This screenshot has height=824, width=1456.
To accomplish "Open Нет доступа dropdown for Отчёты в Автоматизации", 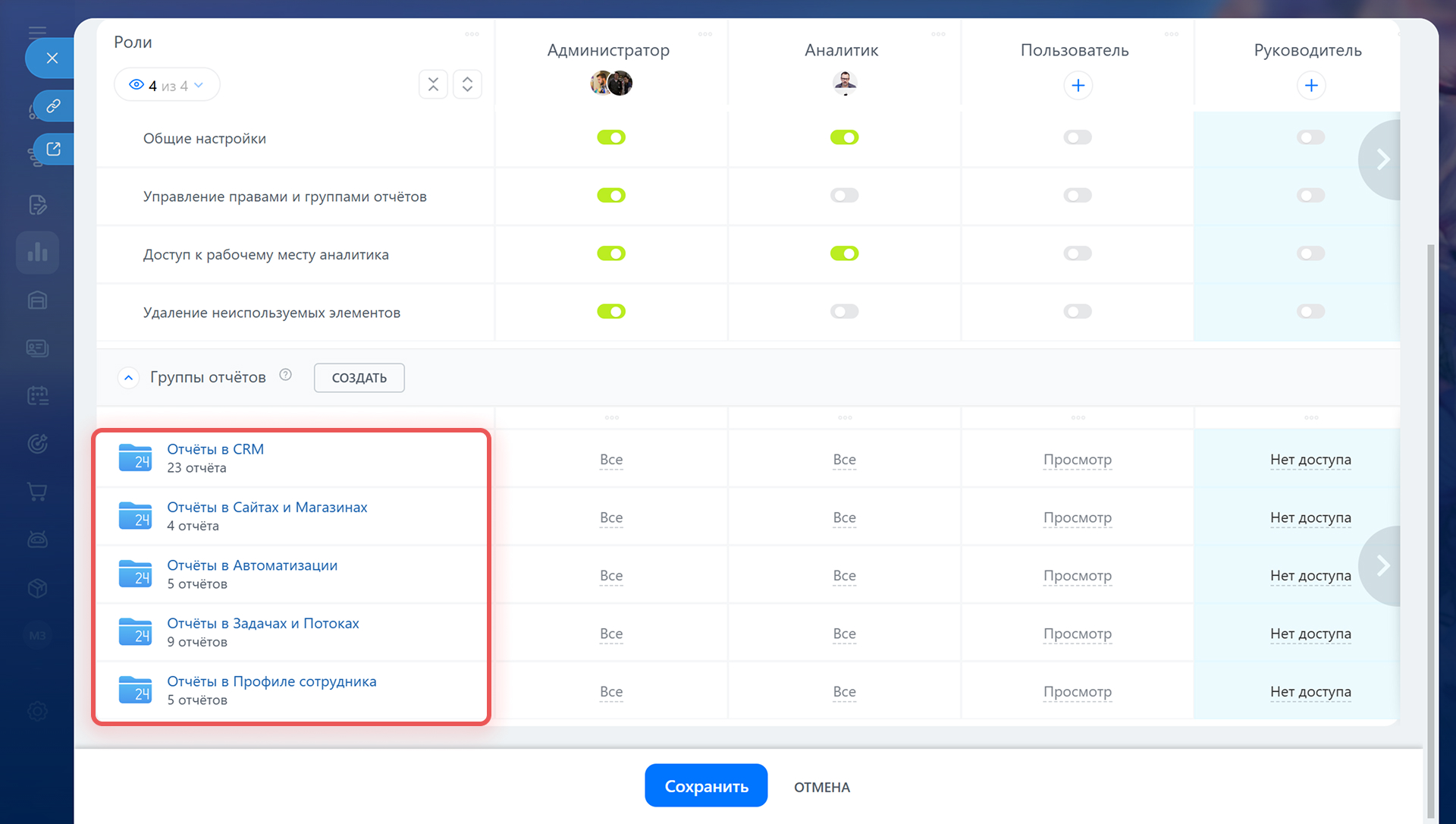I will (1310, 576).
